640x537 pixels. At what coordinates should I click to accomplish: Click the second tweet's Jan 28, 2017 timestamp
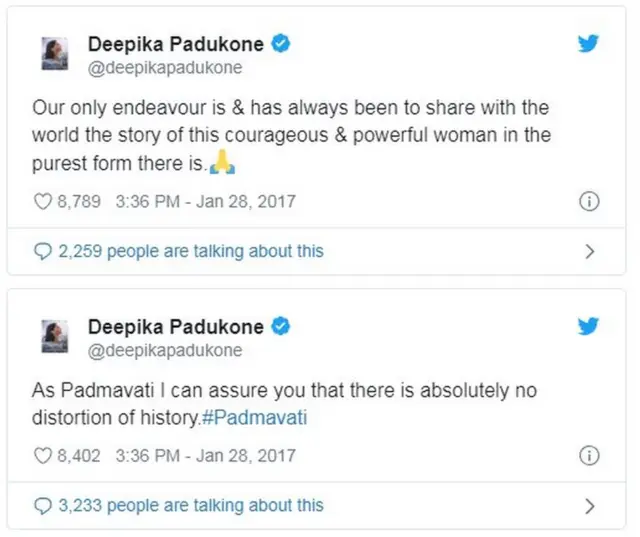coord(250,455)
